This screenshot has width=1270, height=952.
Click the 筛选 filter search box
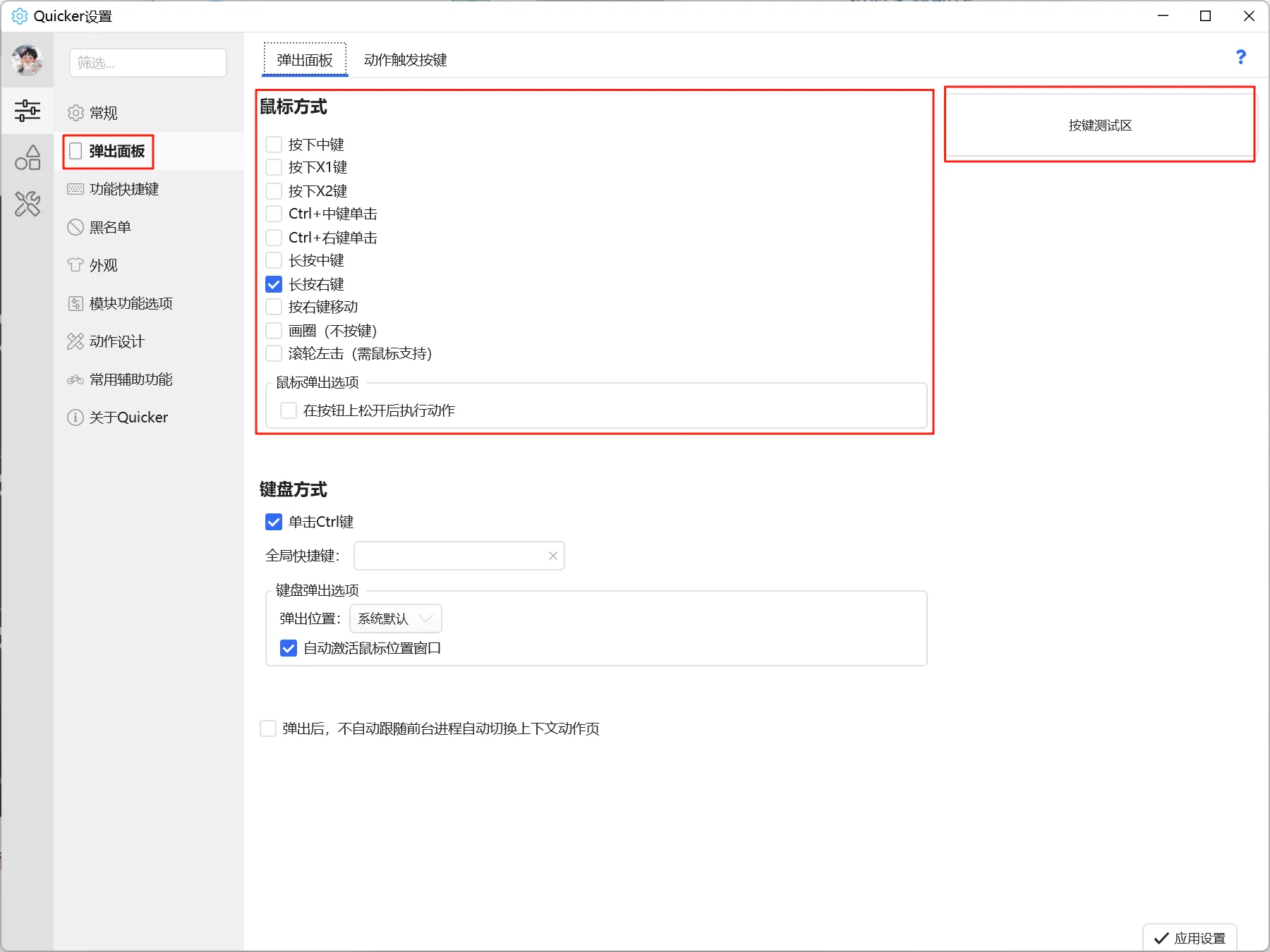point(148,63)
